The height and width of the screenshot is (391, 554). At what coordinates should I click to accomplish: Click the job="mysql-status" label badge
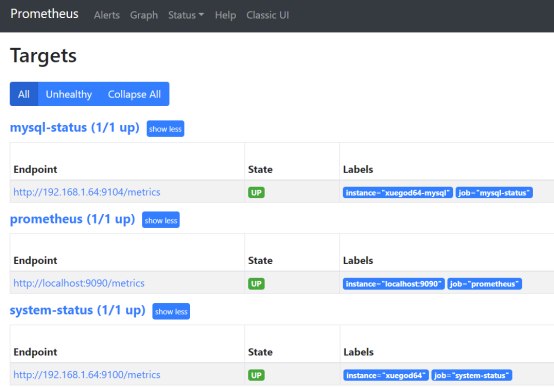[x=494, y=192]
